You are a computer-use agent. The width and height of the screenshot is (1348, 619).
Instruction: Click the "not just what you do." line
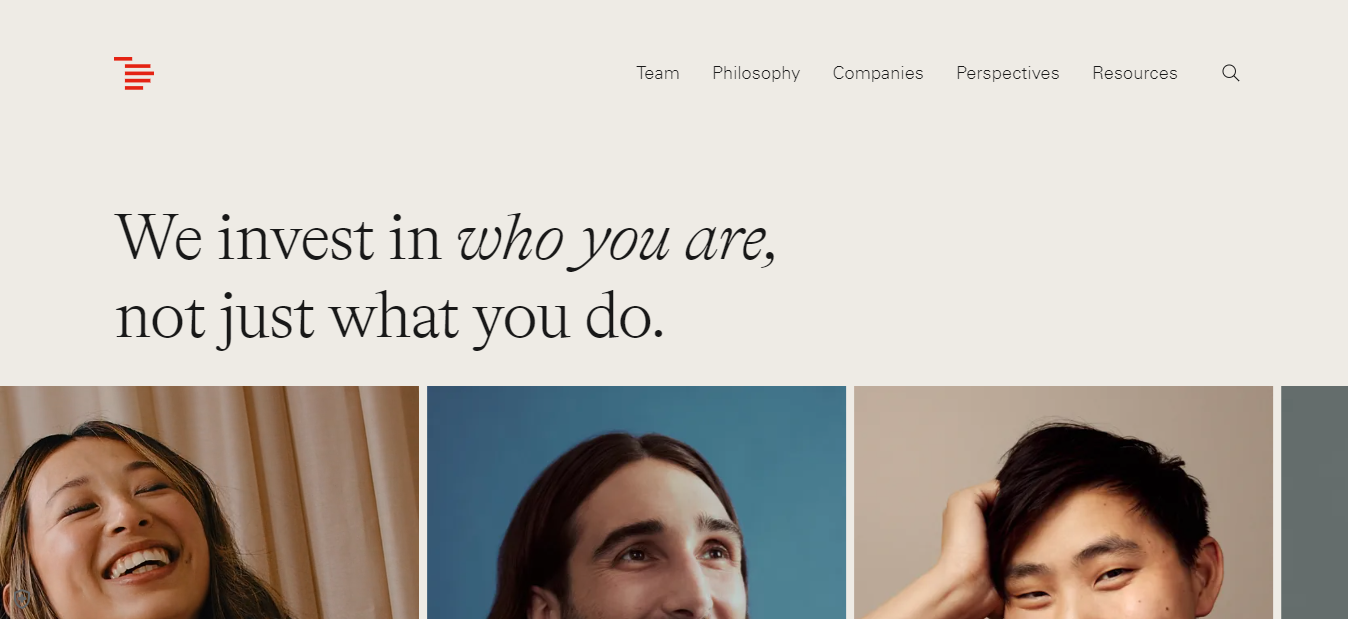390,318
